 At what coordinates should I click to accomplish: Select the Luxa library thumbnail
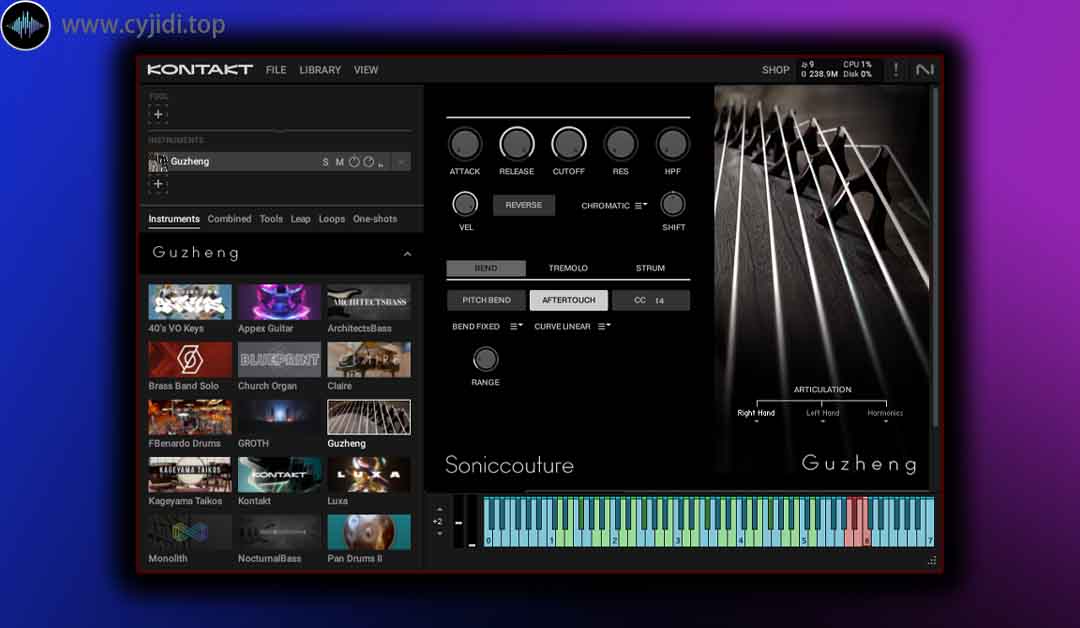[369, 474]
